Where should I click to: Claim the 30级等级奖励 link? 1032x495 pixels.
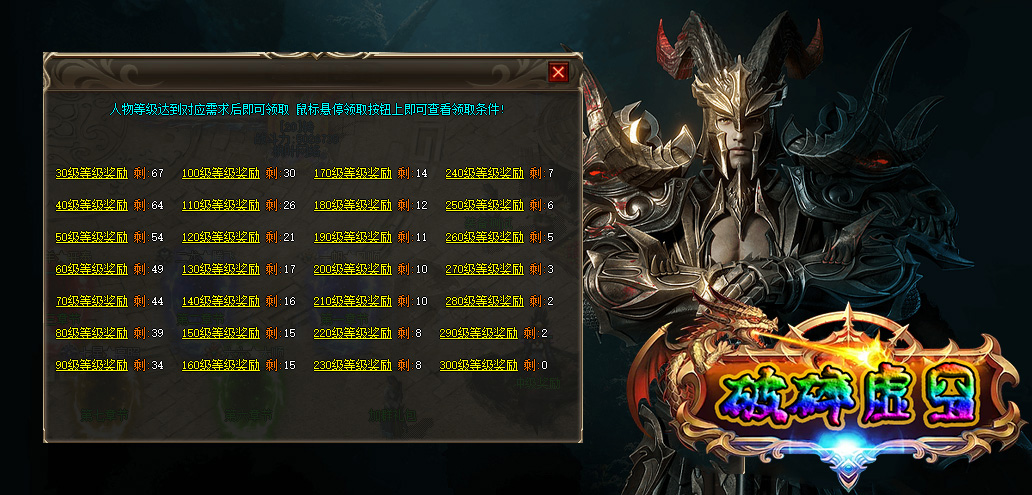[91, 174]
